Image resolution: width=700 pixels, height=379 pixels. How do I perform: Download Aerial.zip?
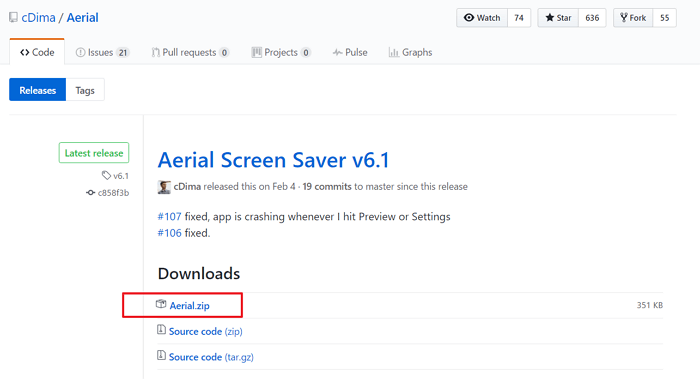tap(189, 305)
